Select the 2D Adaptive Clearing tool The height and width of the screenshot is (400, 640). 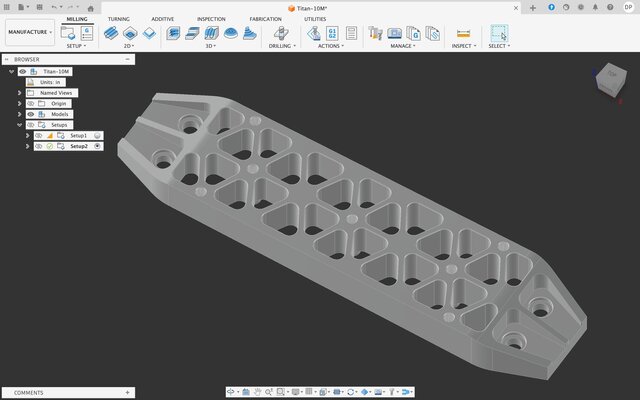pyautogui.click(x=112, y=34)
